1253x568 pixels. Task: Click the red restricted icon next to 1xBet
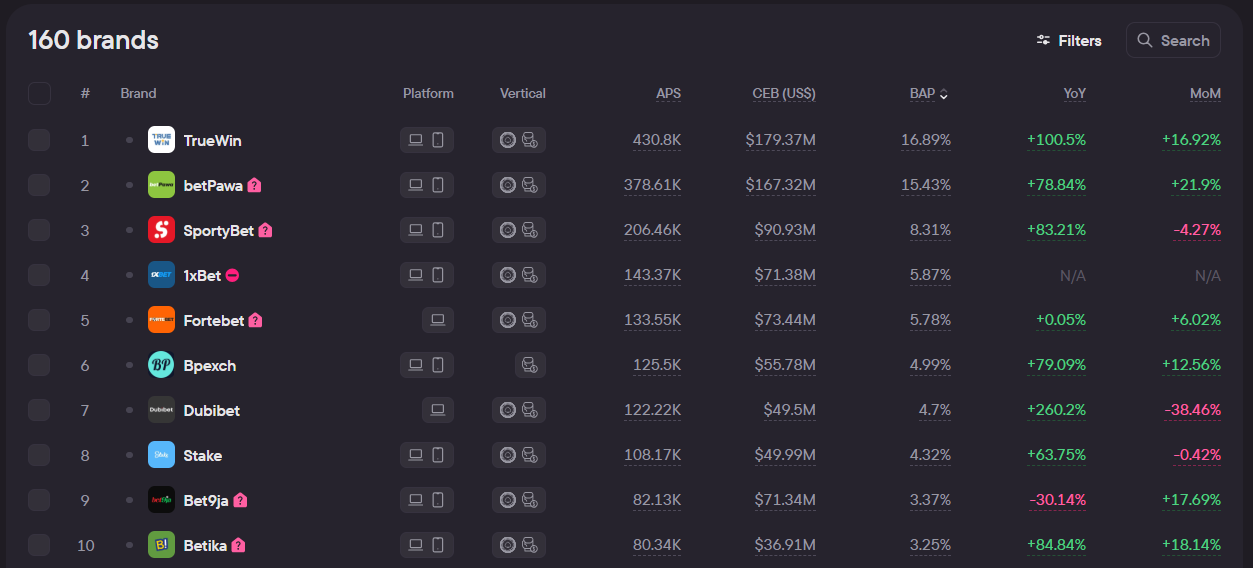[232, 275]
